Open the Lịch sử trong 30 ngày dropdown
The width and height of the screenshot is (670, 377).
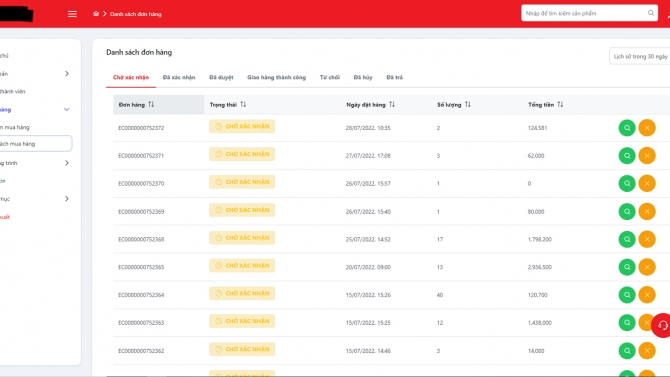(640, 56)
